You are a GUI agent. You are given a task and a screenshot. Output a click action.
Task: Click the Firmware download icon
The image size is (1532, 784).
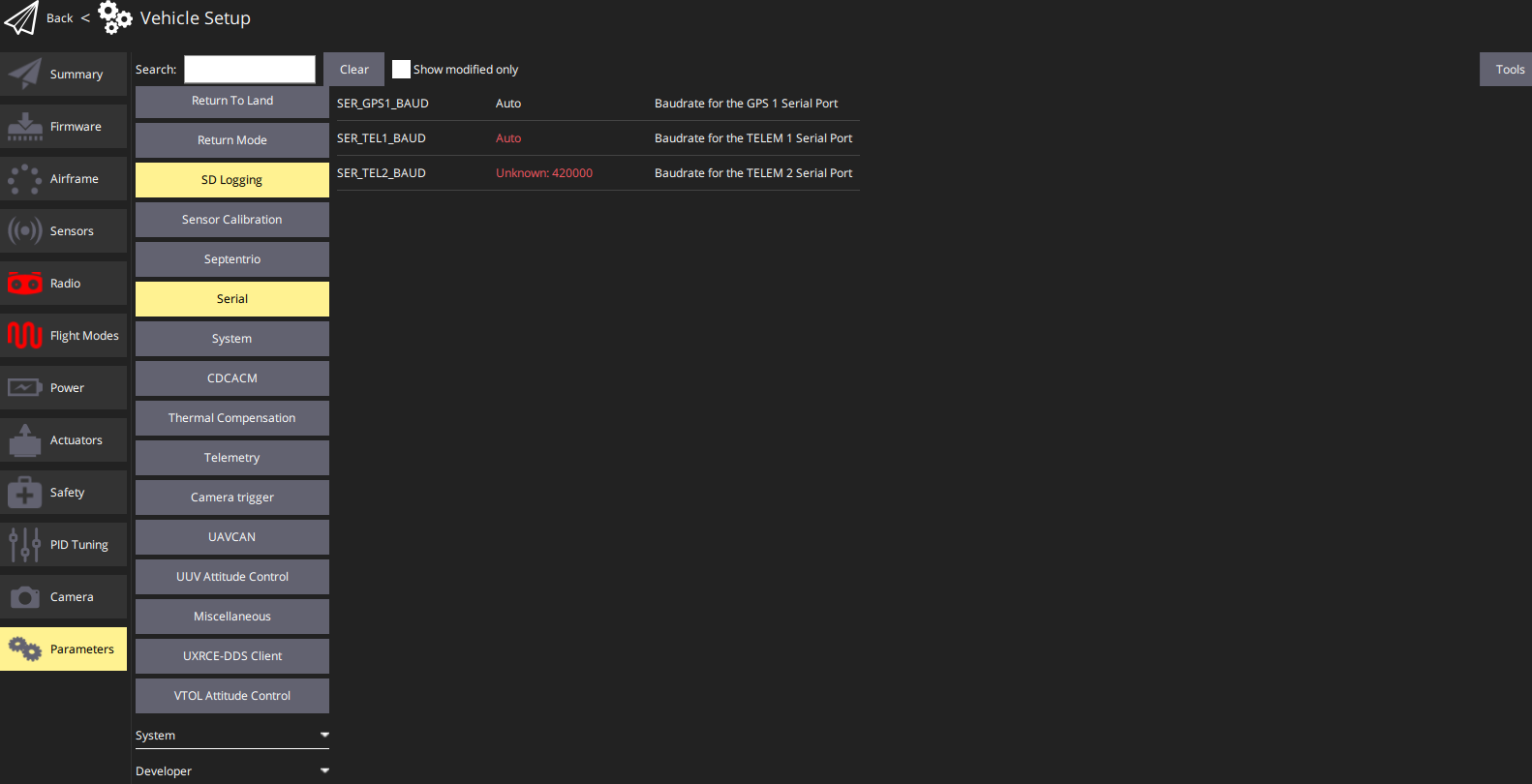tap(24, 127)
